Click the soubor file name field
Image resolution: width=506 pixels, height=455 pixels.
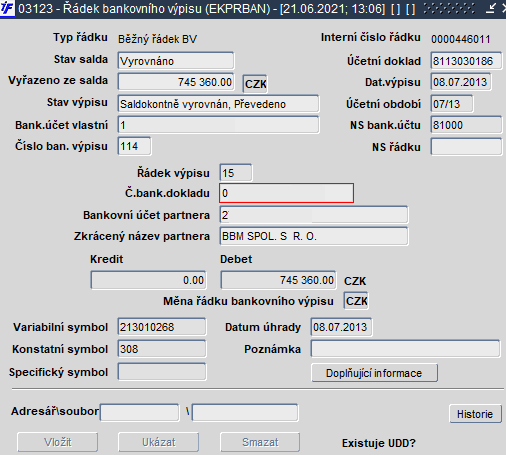(245, 413)
